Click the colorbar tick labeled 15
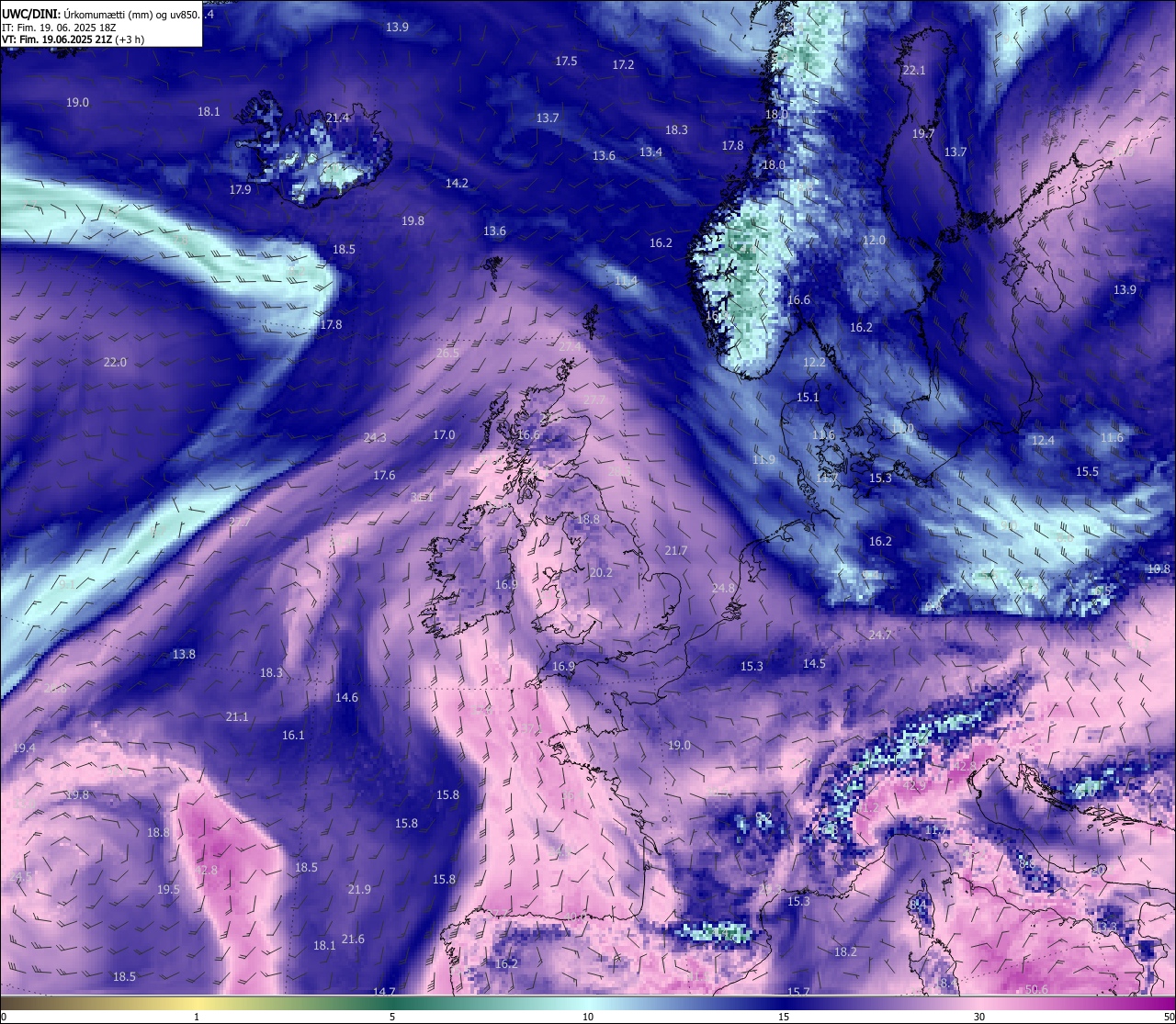 coord(784,1017)
